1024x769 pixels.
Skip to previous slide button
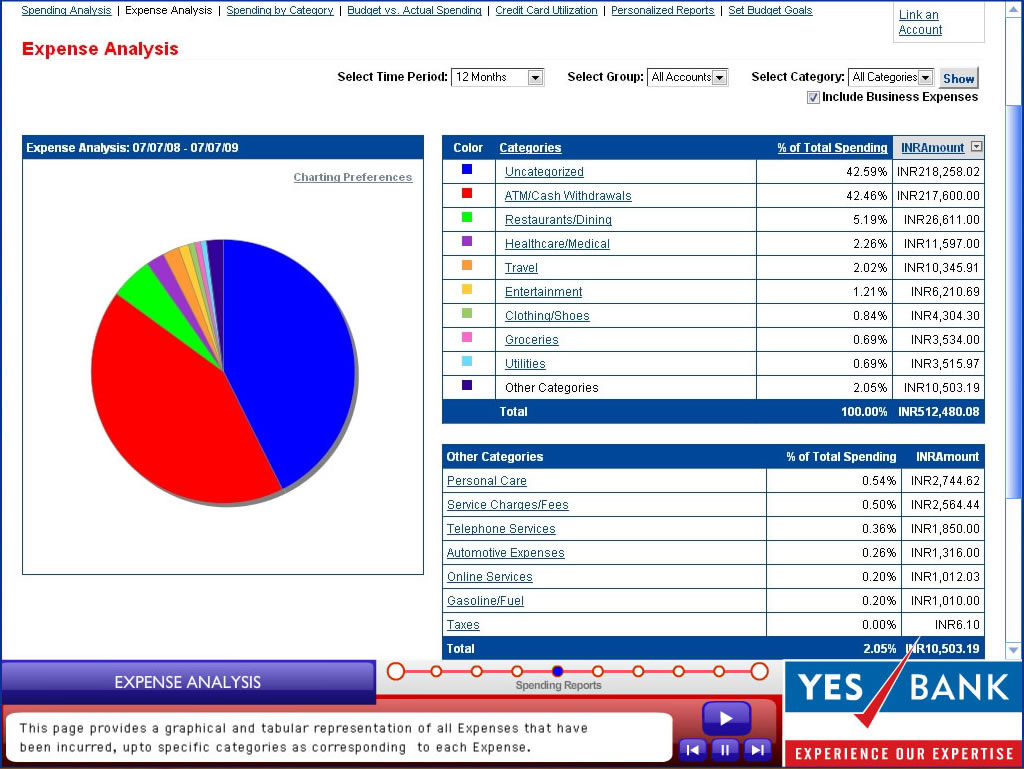tap(692, 749)
